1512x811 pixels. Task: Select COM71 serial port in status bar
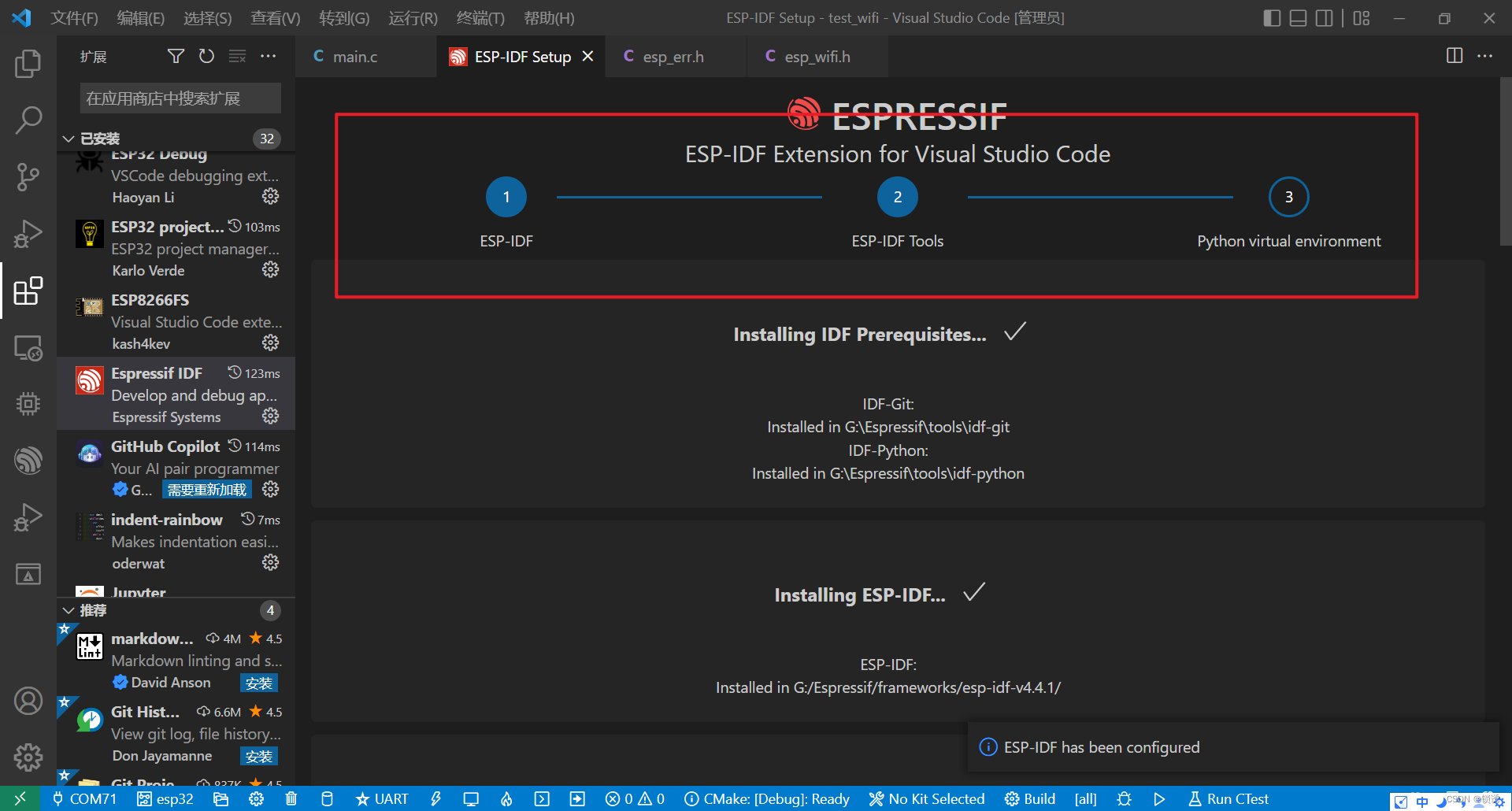coord(84,798)
